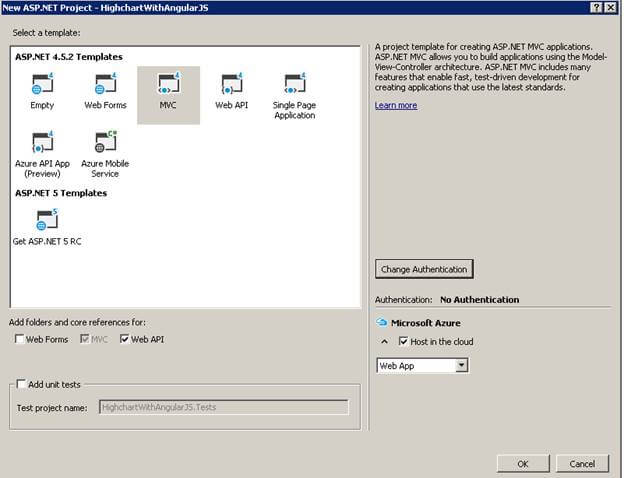Uncheck Host in the cloud
624x478 pixels.
[x=403, y=341]
